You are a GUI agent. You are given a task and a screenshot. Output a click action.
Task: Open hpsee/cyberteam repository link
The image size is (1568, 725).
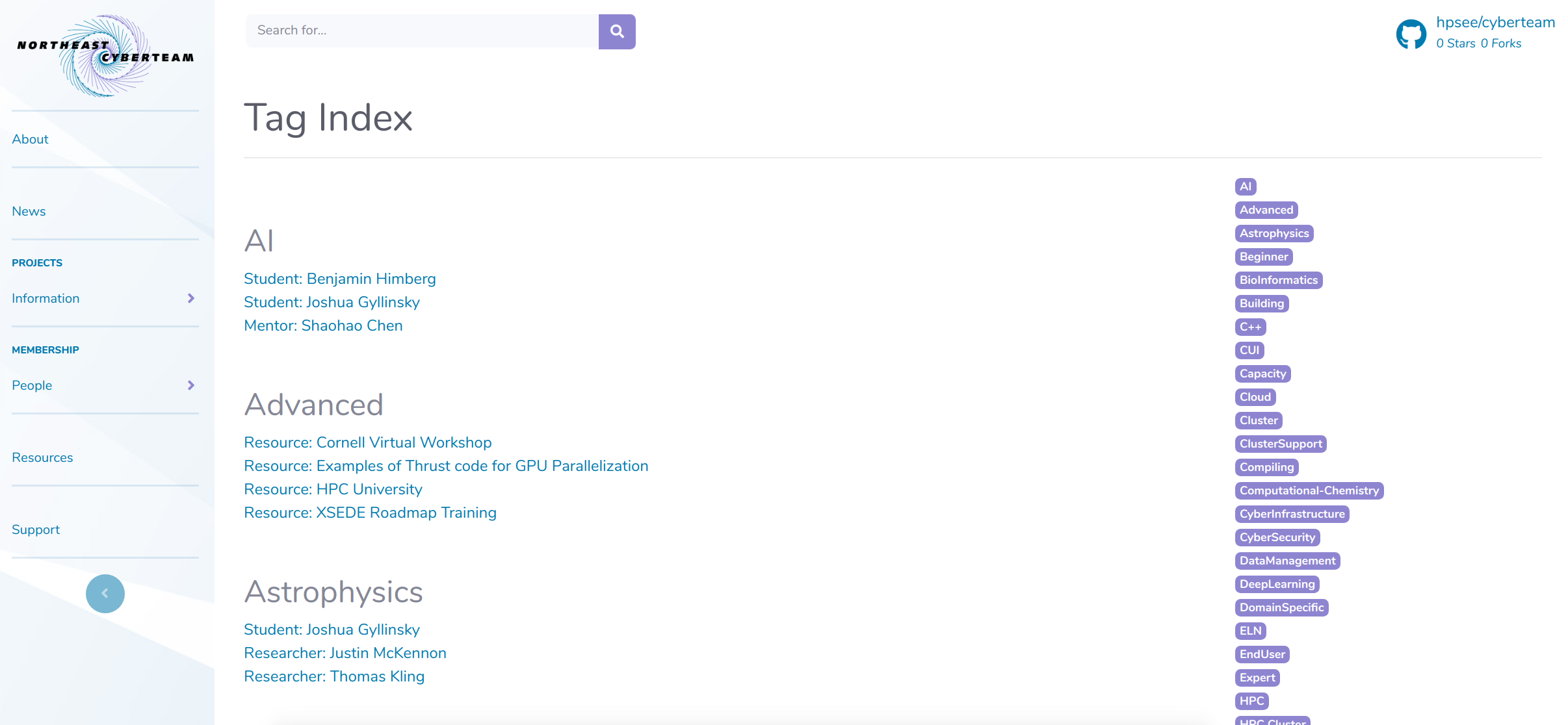click(1495, 22)
